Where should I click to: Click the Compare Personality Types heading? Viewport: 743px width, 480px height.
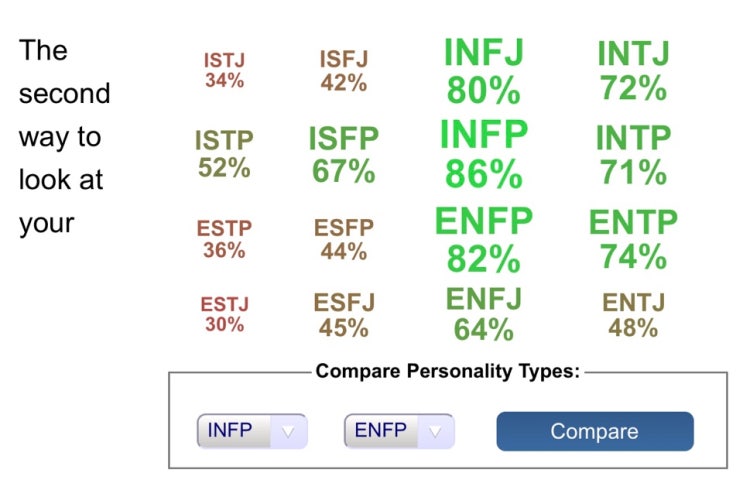coord(447,372)
